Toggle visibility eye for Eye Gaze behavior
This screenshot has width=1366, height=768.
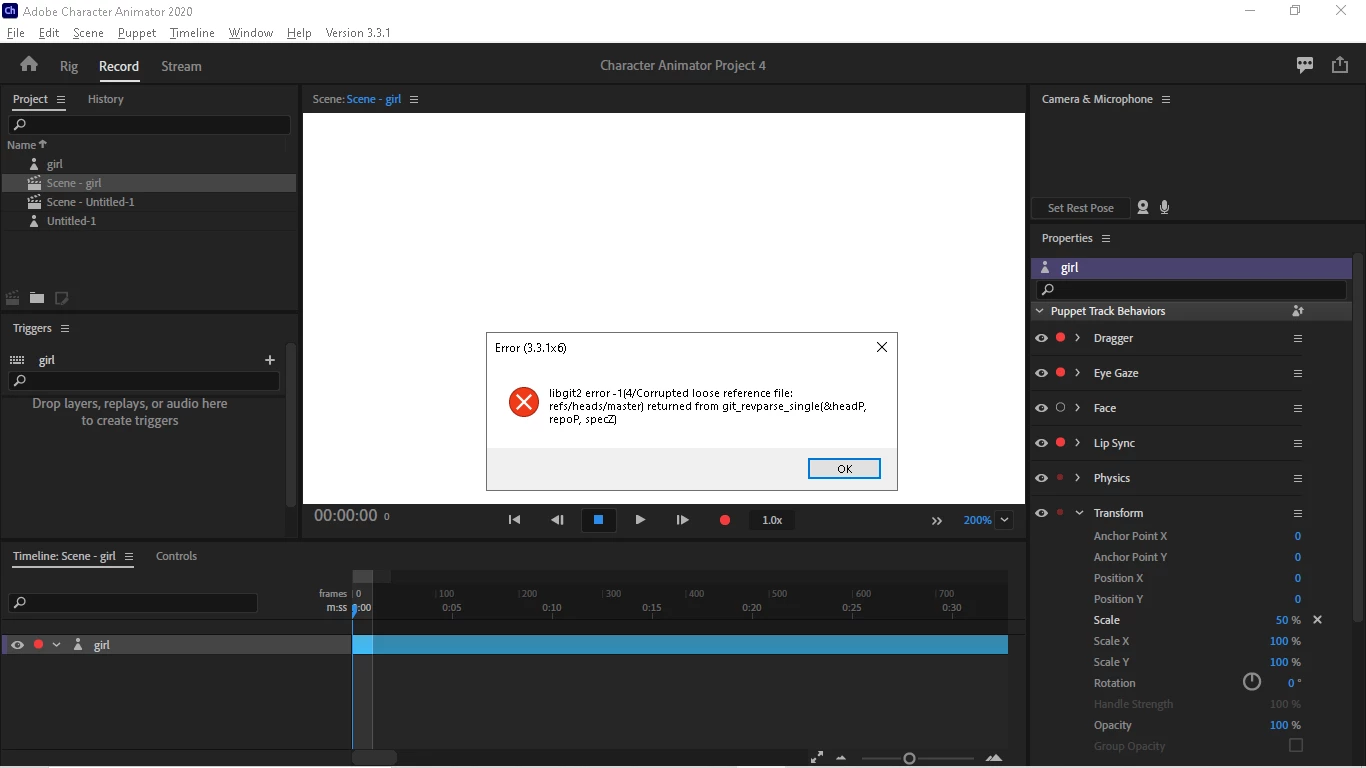click(1041, 373)
